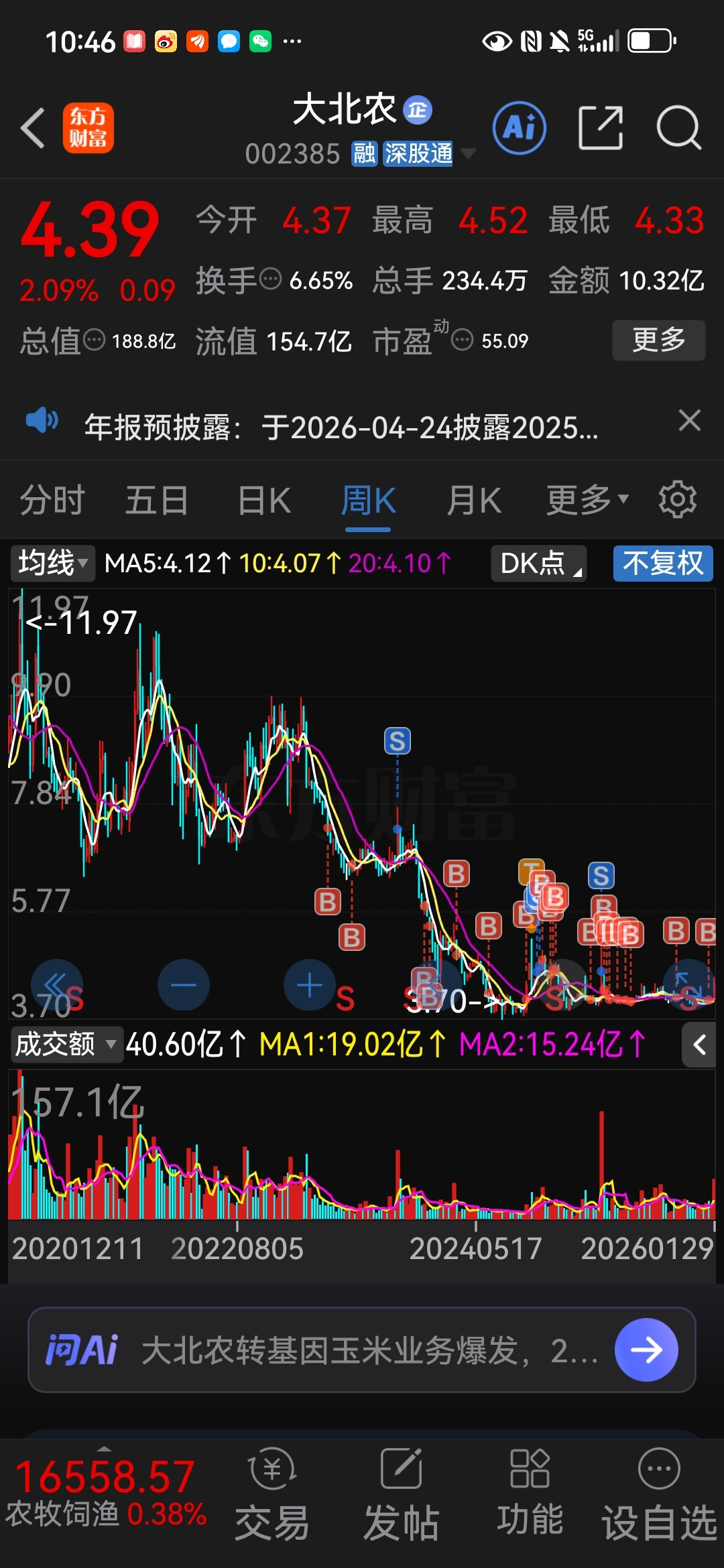Zoom out chart with minus button

click(x=183, y=984)
